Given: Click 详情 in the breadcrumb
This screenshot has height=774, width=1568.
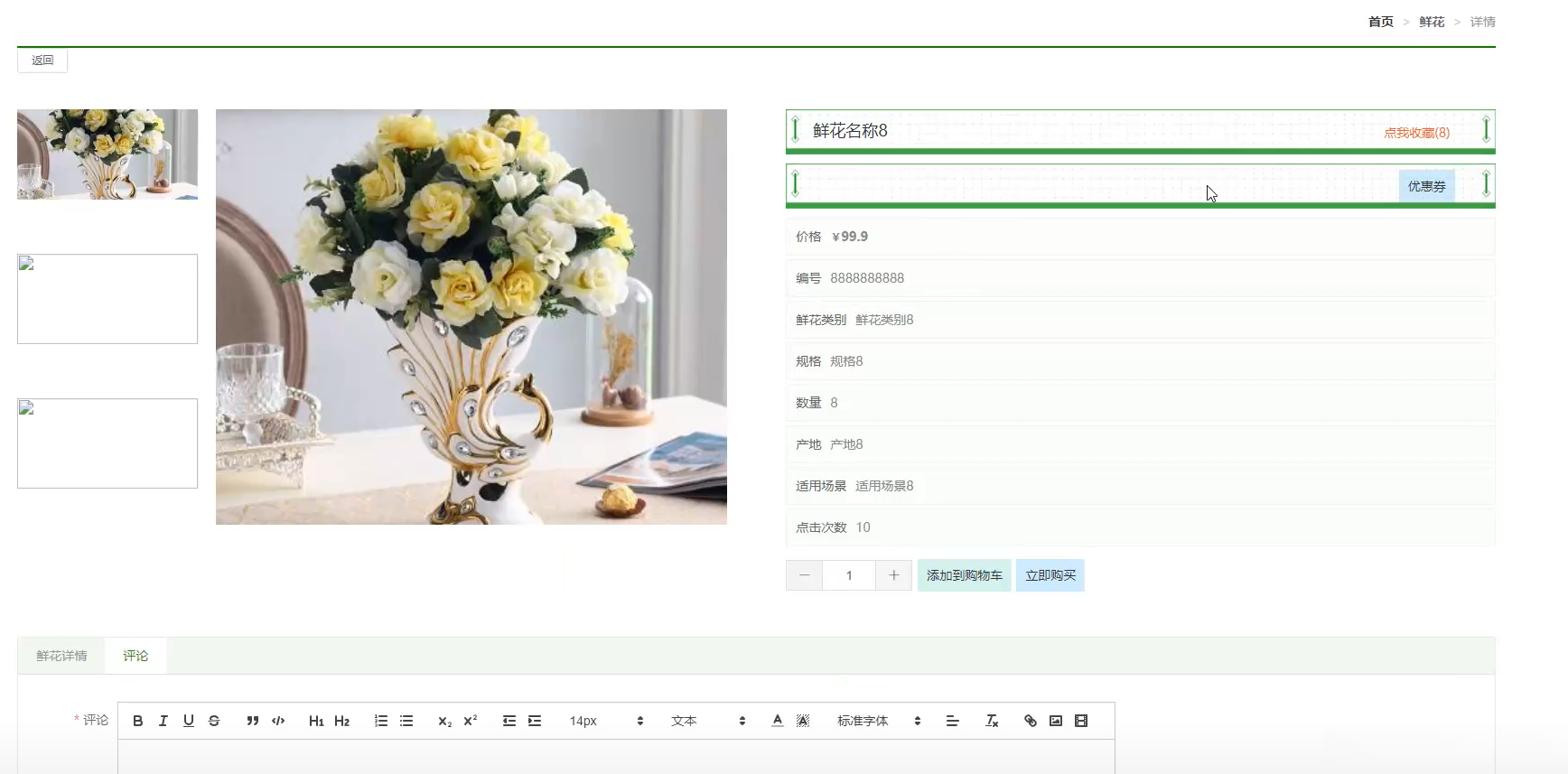Looking at the screenshot, I should [1483, 22].
